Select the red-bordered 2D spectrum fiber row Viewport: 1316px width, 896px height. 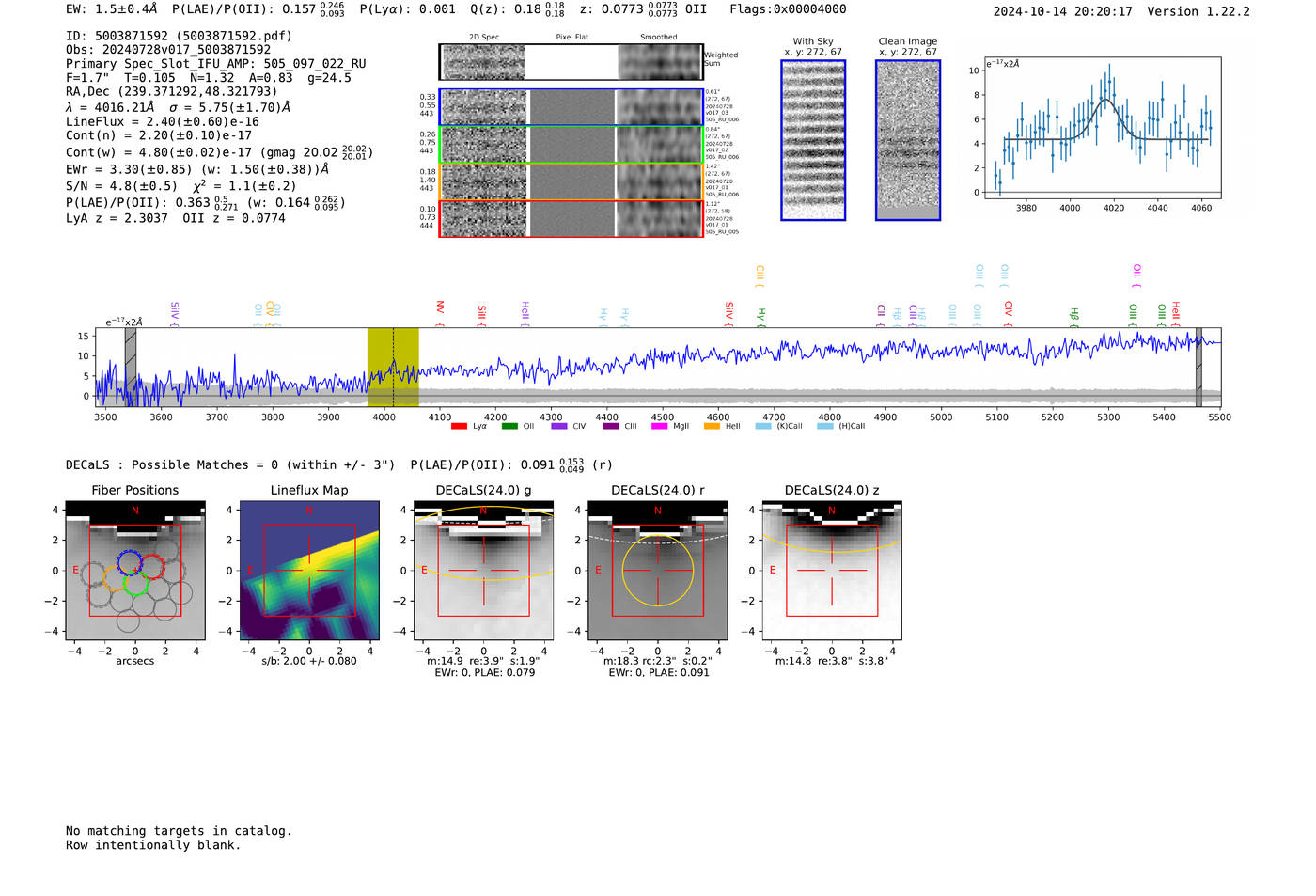click(x=572, y=218)
